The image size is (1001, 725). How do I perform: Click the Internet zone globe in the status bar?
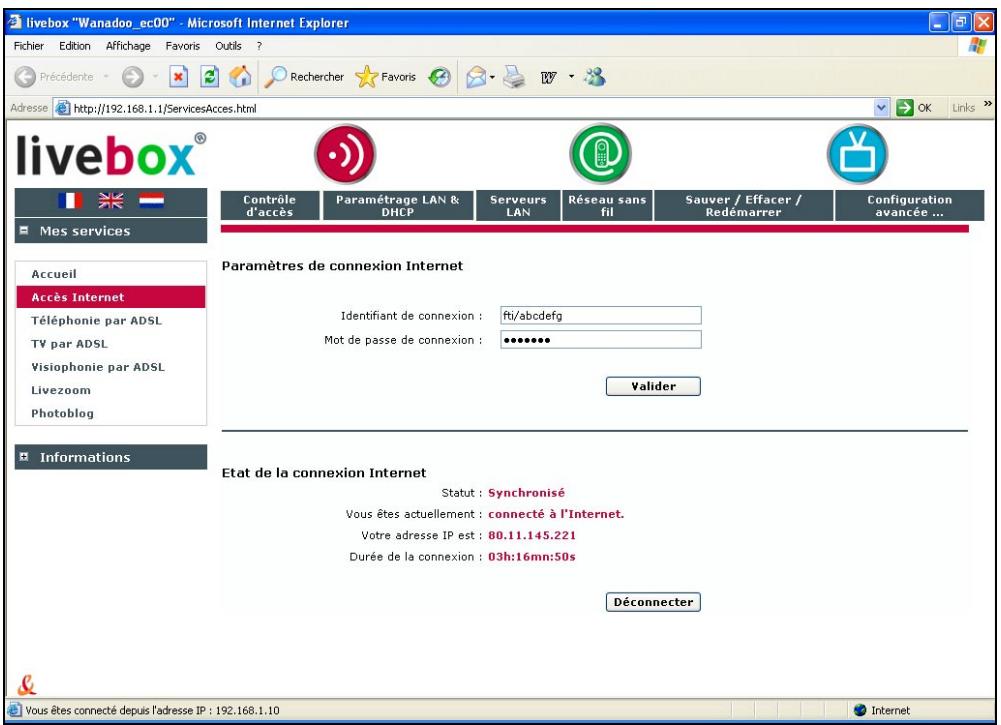coord(859,710)
